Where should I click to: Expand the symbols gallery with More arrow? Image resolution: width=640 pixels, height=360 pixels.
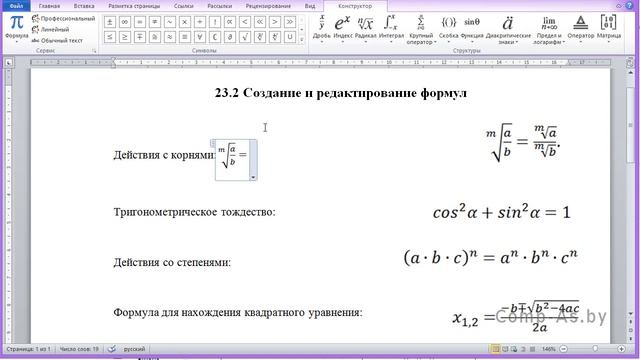coord(302,39)
